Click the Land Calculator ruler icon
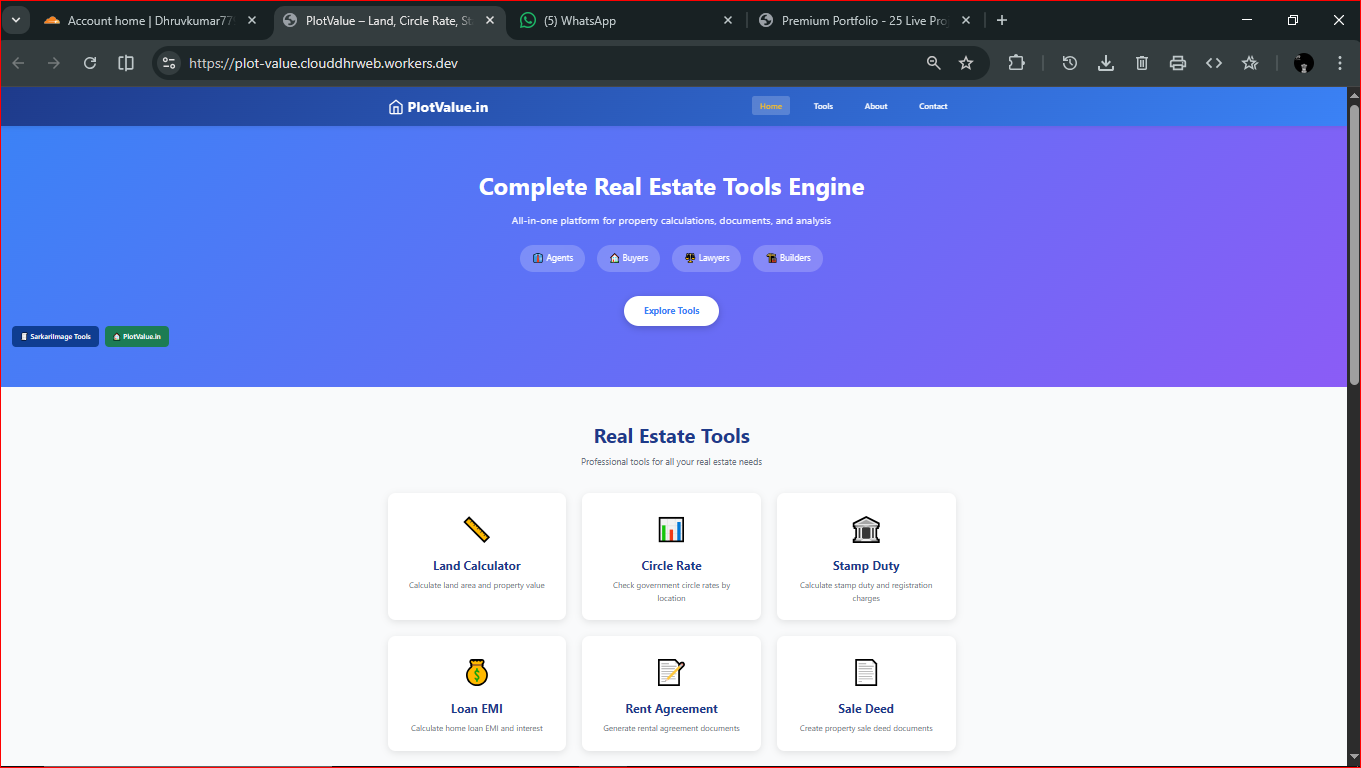1361x768 pixels. coord(476,529)
